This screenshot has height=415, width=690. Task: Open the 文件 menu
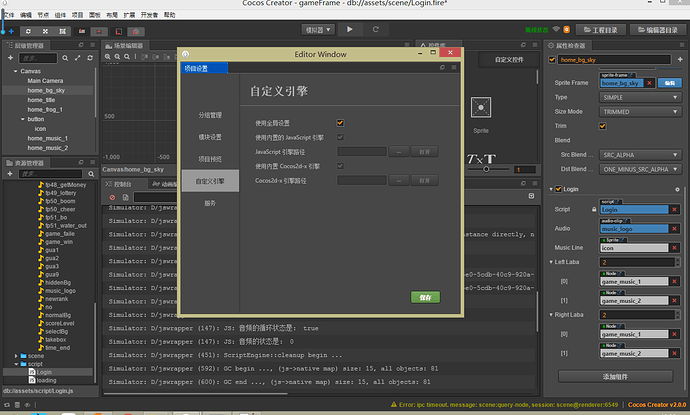tap(9, 15)
